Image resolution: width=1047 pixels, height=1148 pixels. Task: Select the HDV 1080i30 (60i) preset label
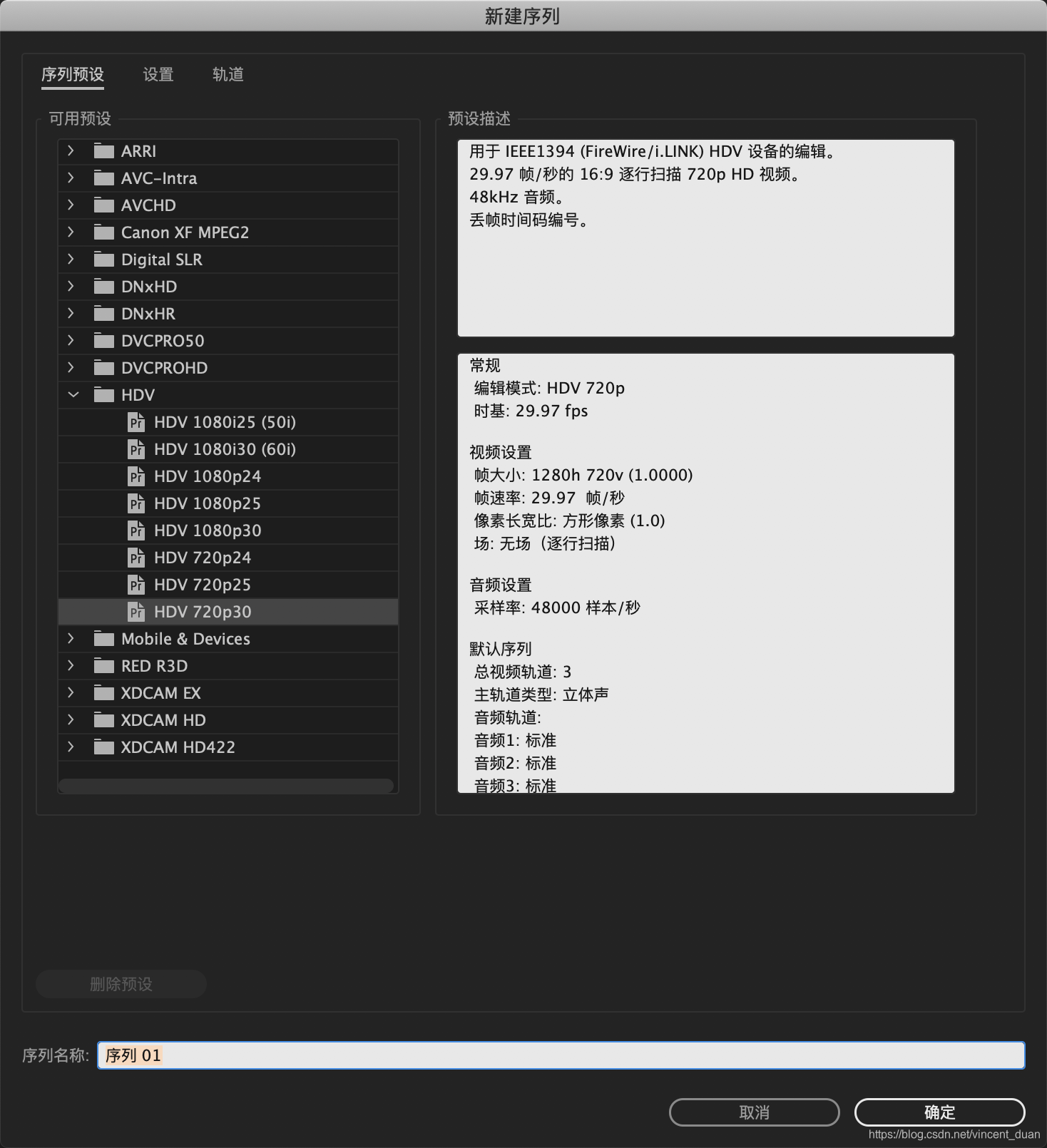click(x=225, y=449)
